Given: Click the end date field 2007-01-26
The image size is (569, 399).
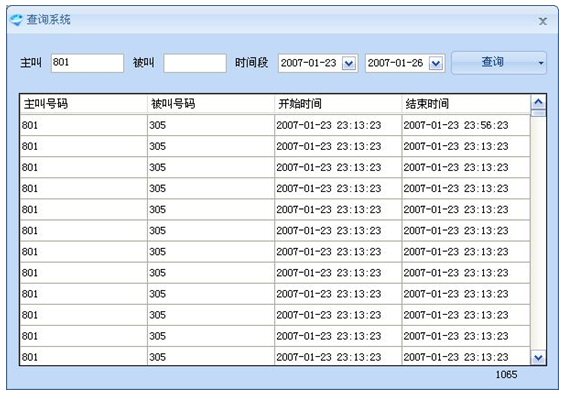Looking at the screenshot, I should (397, 63).
